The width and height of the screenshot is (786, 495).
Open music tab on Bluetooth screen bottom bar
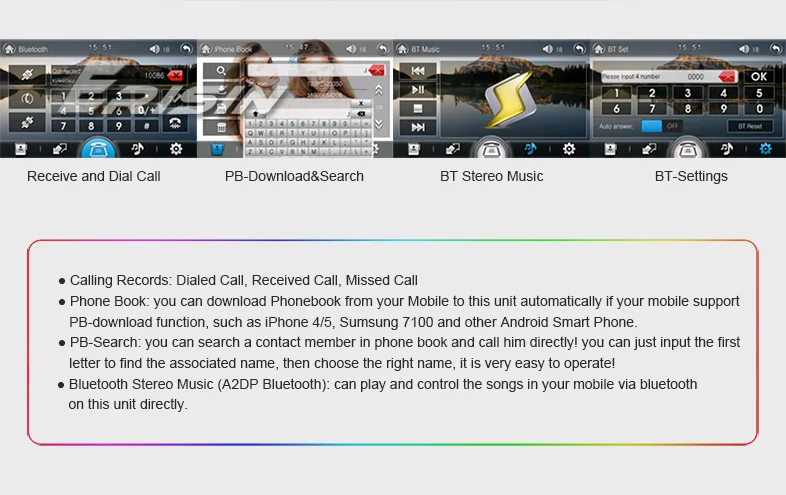click(137, 149)
